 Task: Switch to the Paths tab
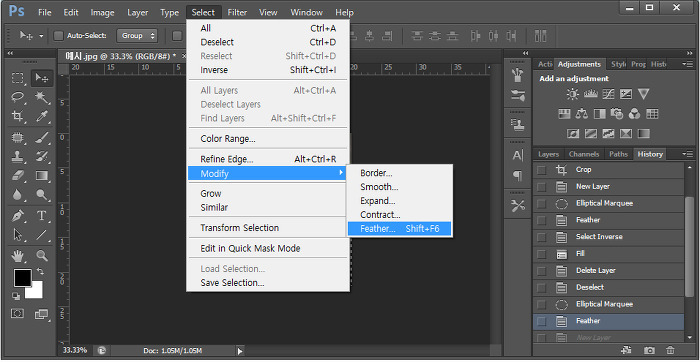coord(618,154)
